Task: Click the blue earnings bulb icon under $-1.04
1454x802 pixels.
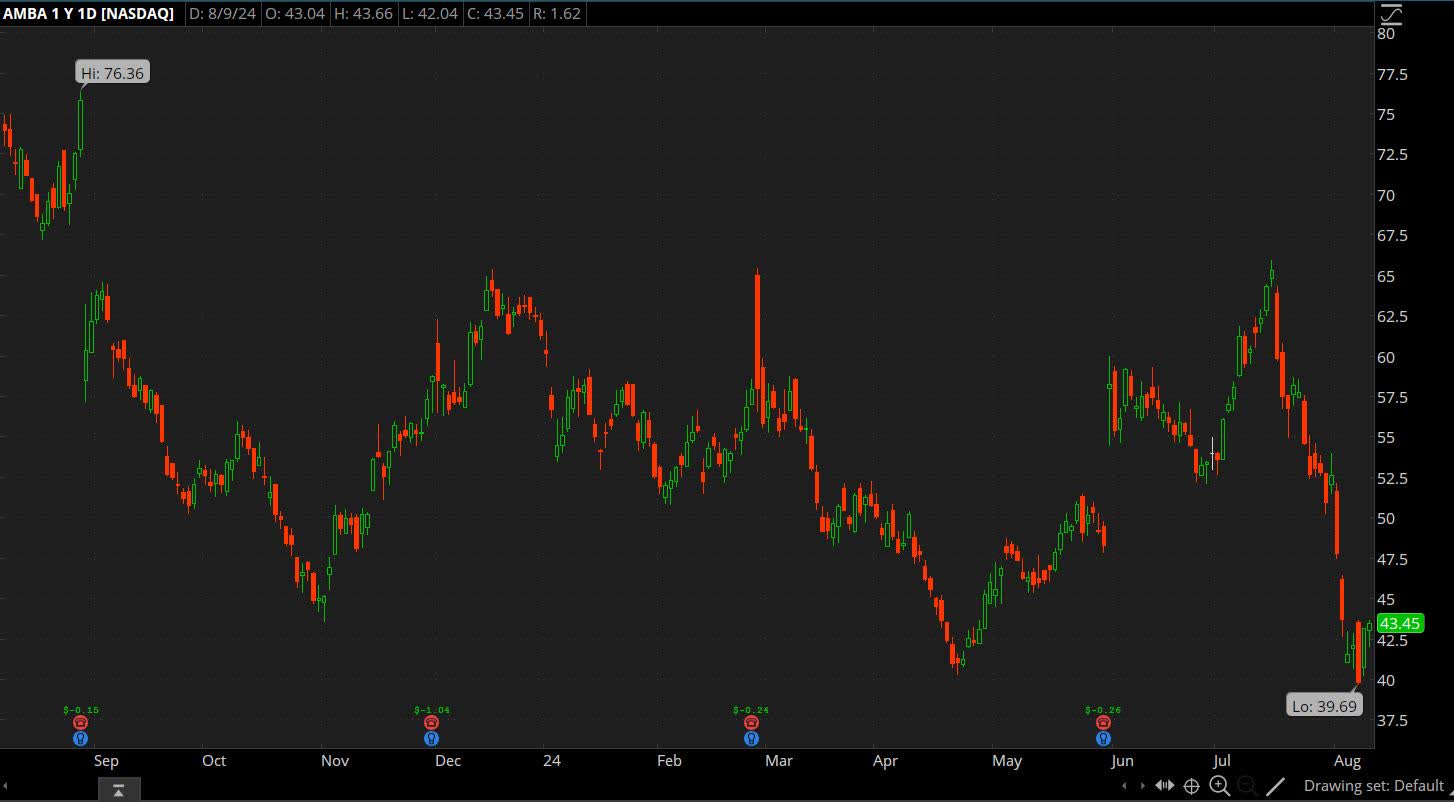Action: click(431, 739)
